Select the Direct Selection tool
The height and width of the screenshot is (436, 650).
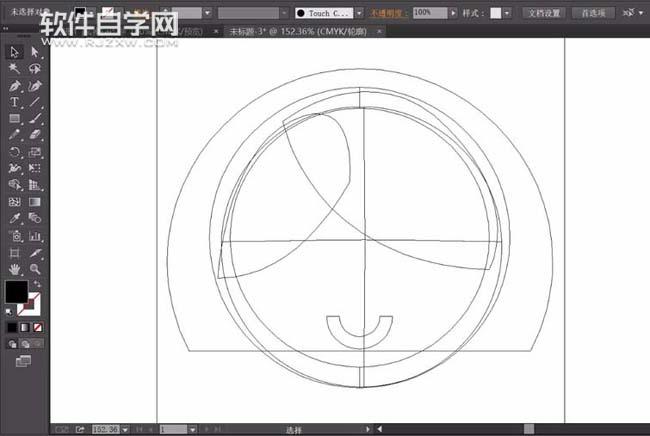point(35,52)
